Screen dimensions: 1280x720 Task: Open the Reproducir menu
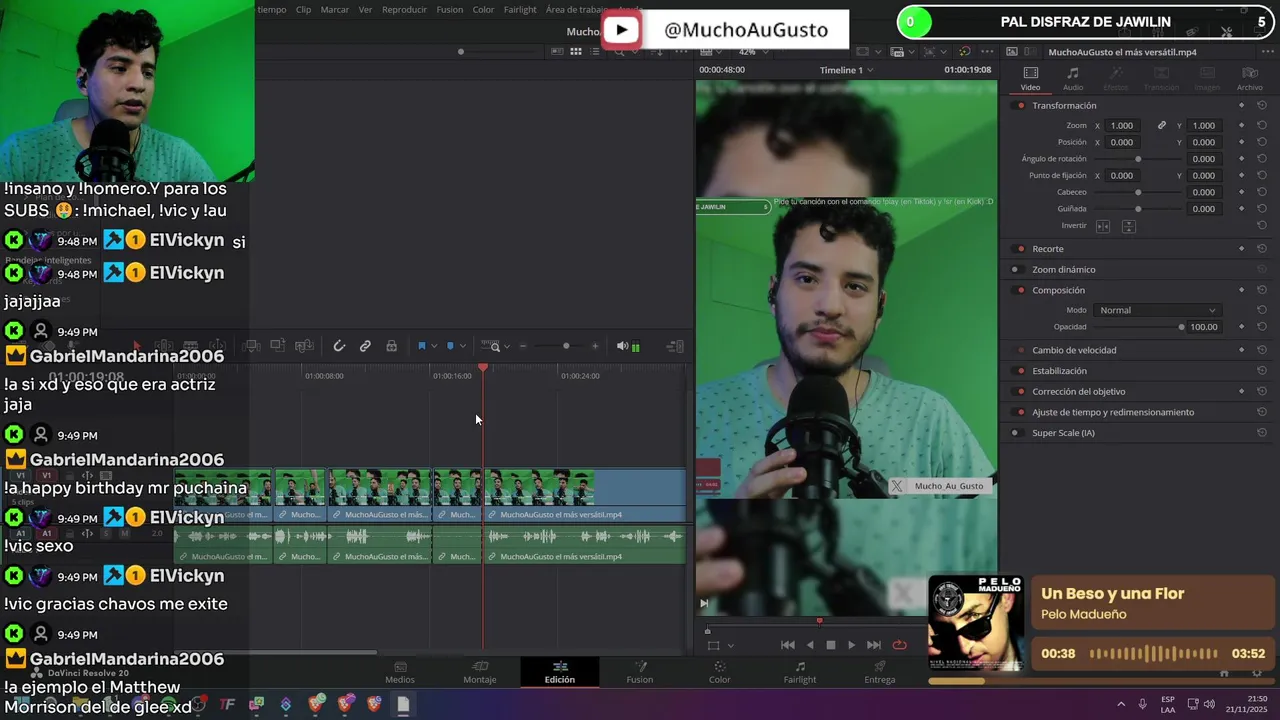click(x=405, y=9)
